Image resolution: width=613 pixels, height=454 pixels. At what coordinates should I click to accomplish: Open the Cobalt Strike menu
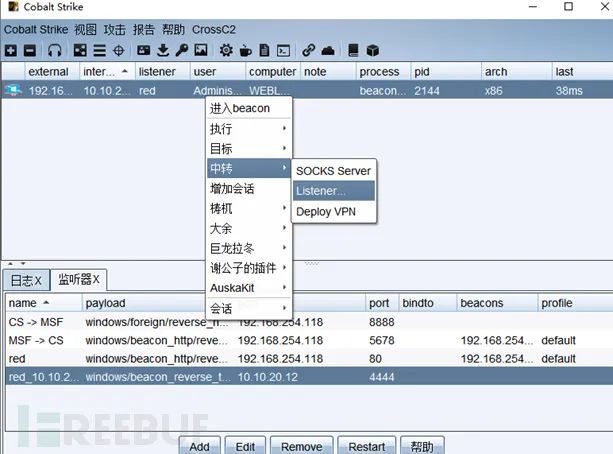point(36,30)
